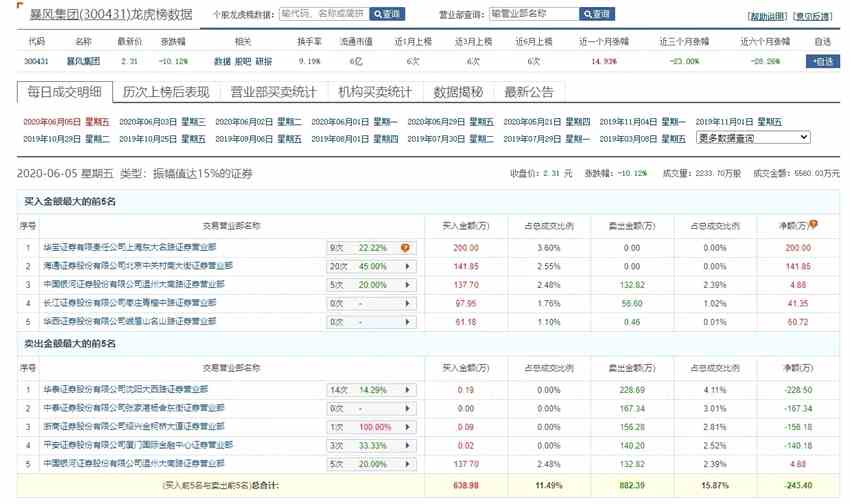Click the 近一个月涨幅 value 14.93%
850x504 pixels.
pyautogui.click(x=604, y=62)
